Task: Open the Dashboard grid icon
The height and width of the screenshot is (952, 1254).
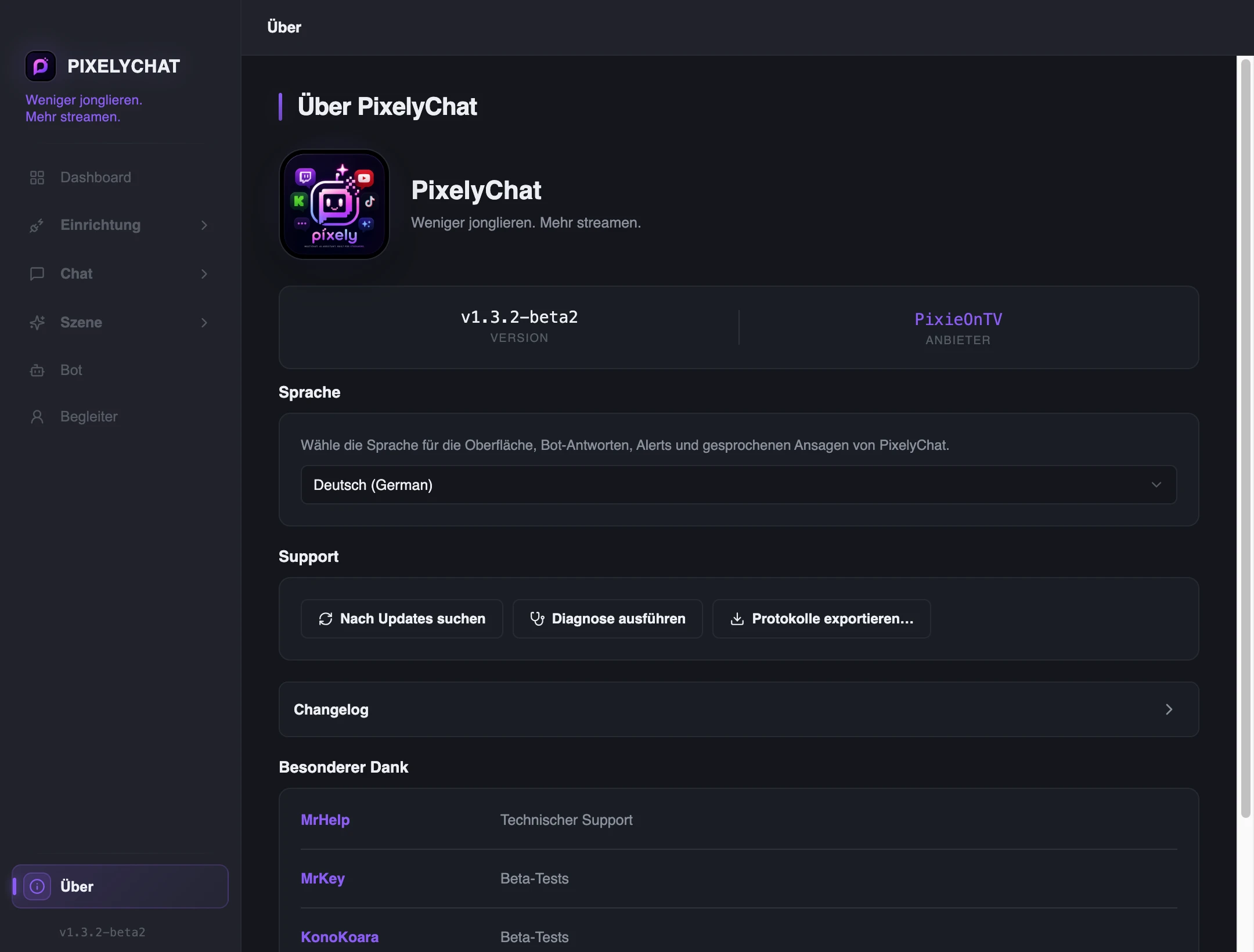Action: click(37, 178)
